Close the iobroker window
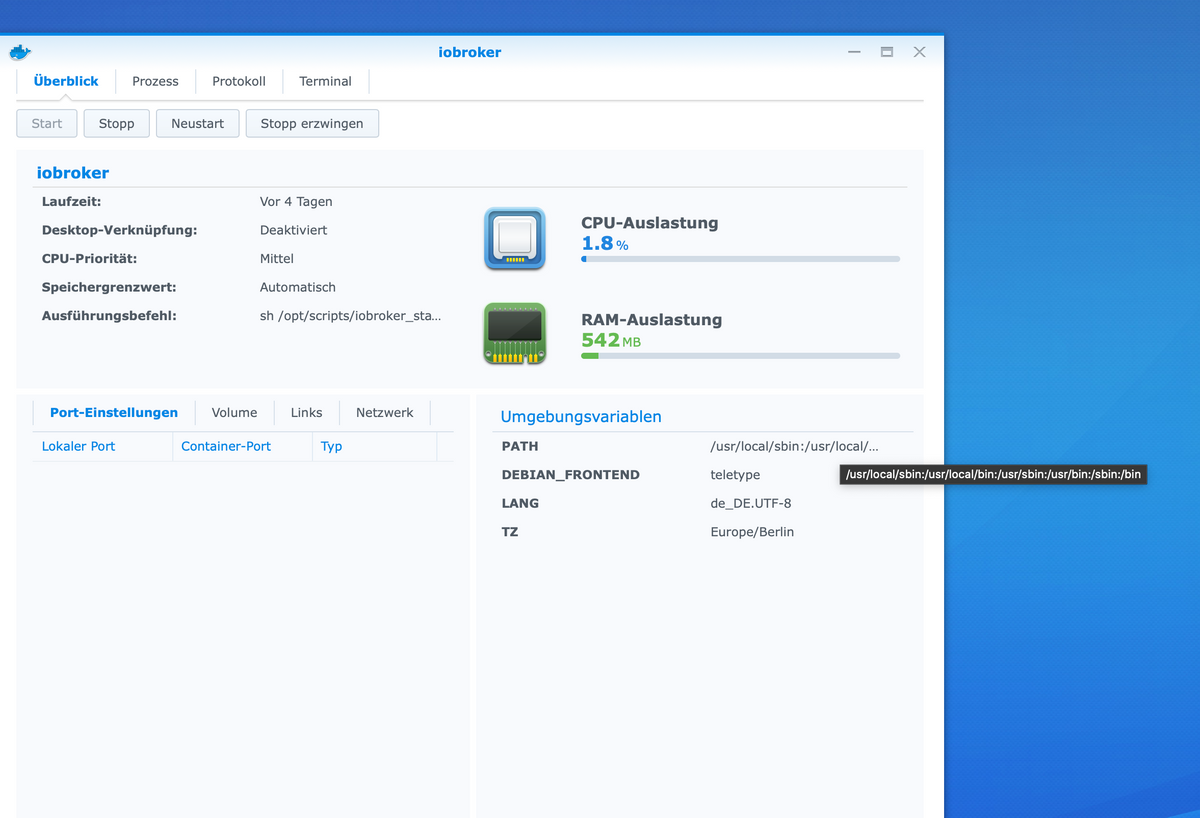The height and width of the screenshot is (818, 1200). click(919, 52)
